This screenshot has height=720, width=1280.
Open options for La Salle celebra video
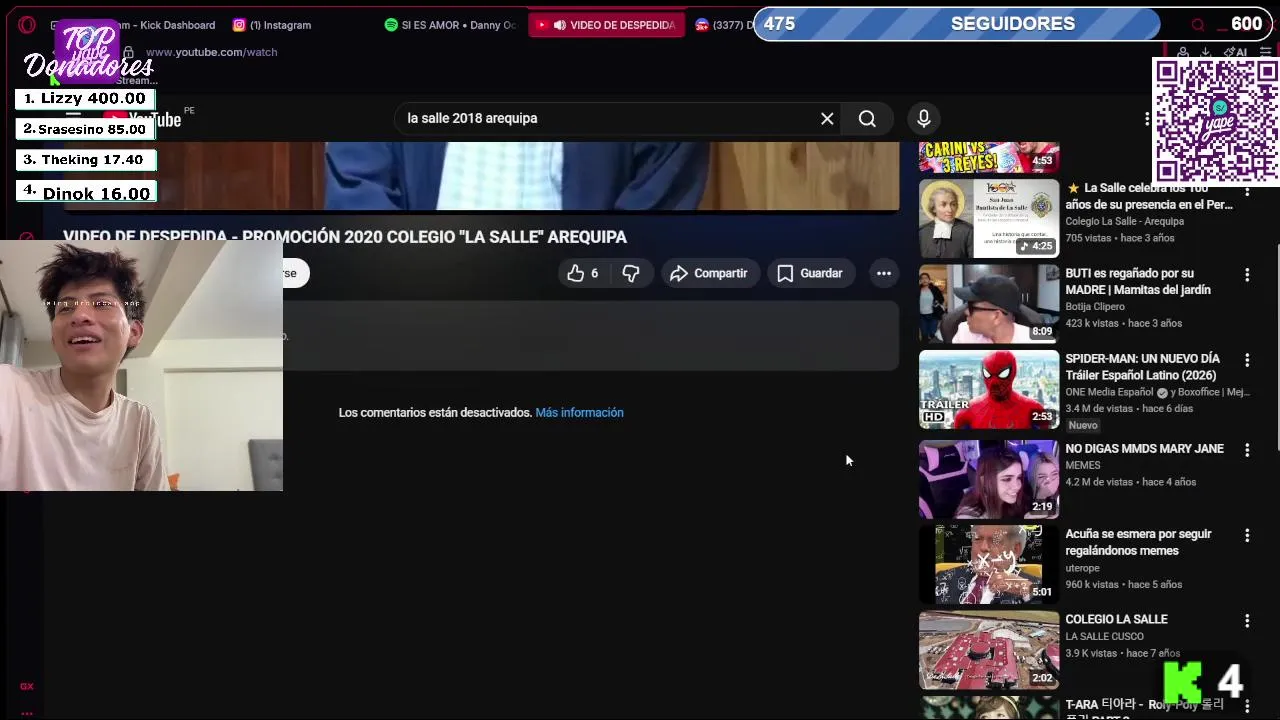click(x=1247, y=190)
